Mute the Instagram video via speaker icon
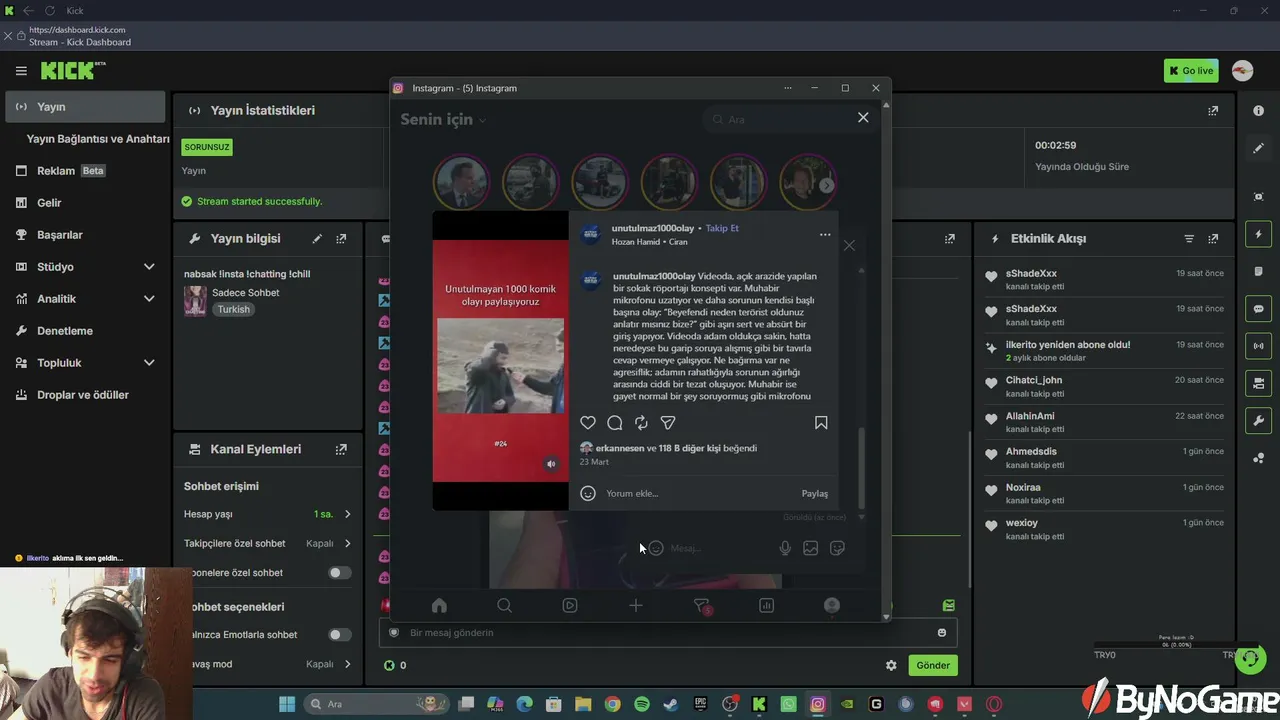Image resolution: width=1280 pixels, height=720 pixels. click(551, 464)
